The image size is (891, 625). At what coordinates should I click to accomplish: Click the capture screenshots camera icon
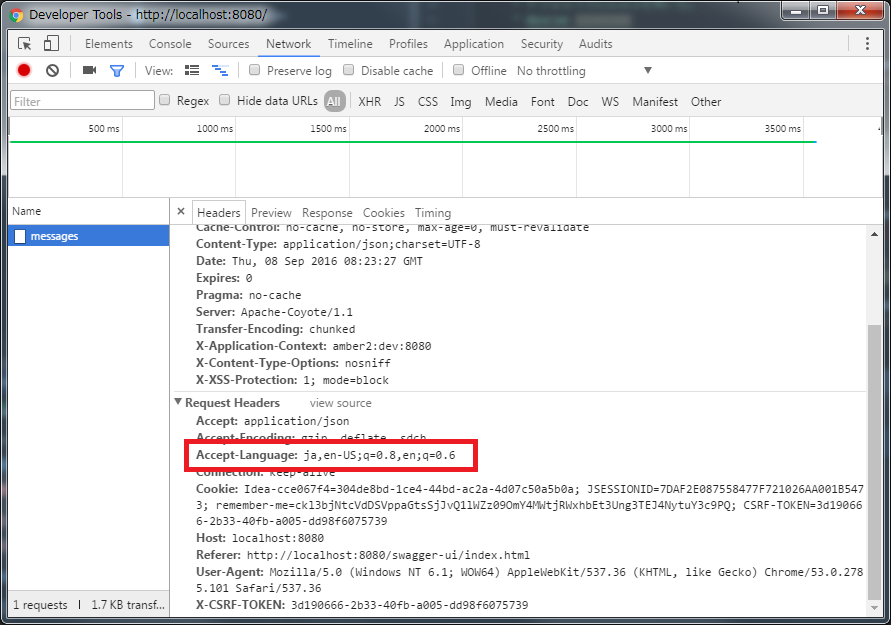click(x=89, y=71)
